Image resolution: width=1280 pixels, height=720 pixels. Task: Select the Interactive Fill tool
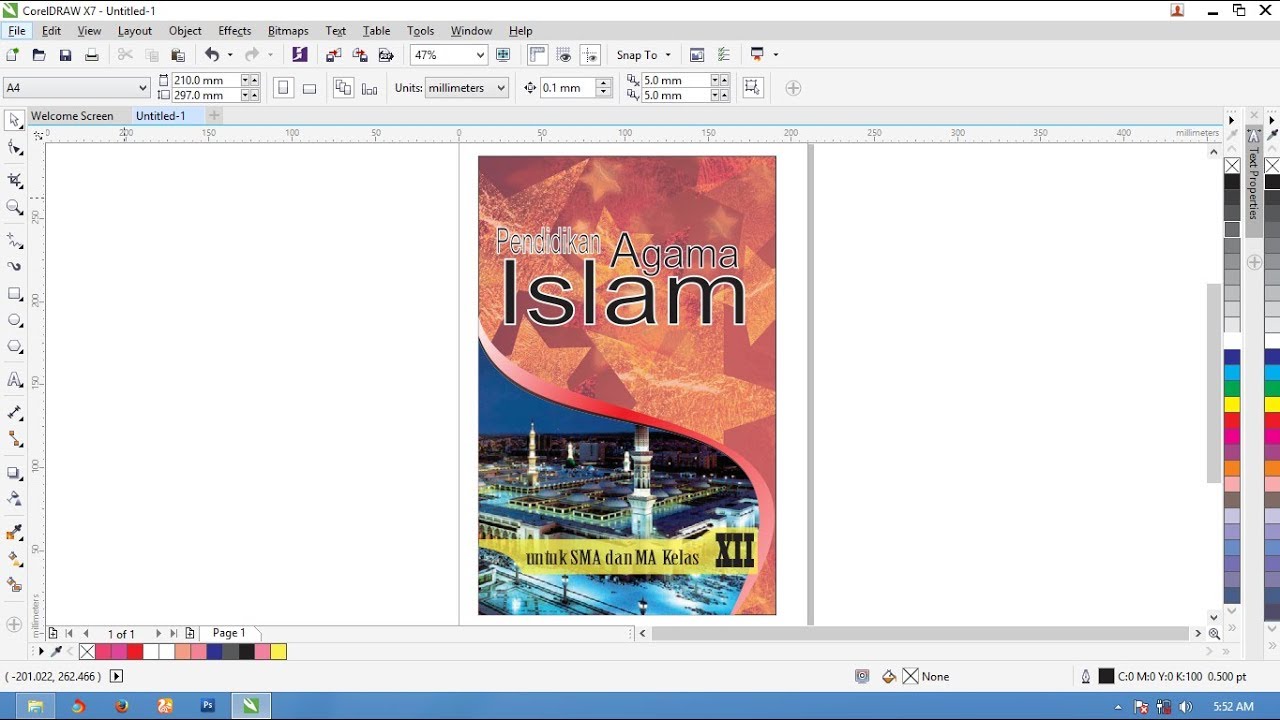tap(15, 559)
